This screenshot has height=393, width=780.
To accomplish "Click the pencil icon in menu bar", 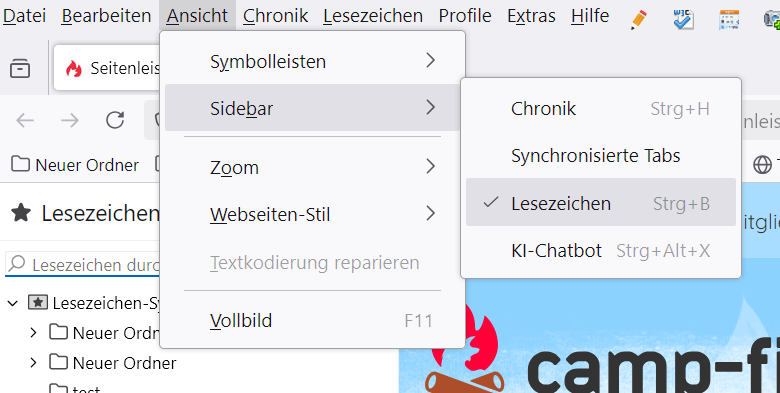I will pos(638,19).
